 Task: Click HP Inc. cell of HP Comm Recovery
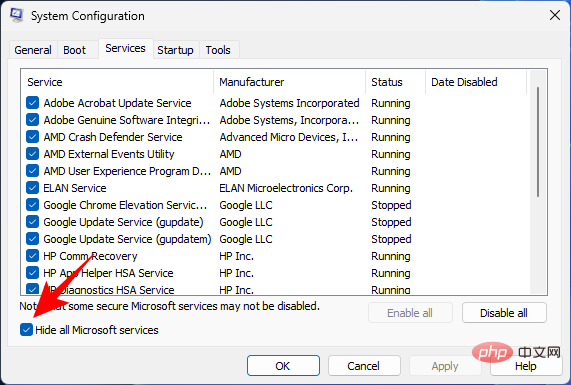point(236,256)
